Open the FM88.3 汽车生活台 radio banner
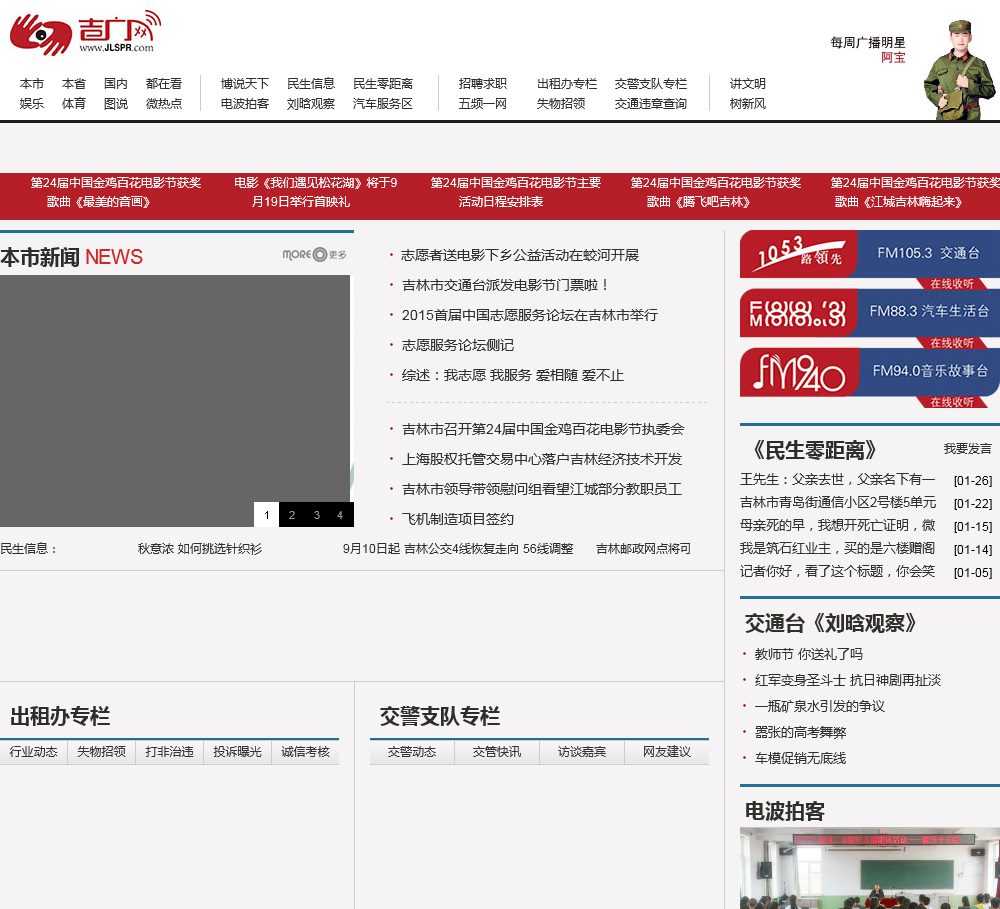 tap(870, 313)
